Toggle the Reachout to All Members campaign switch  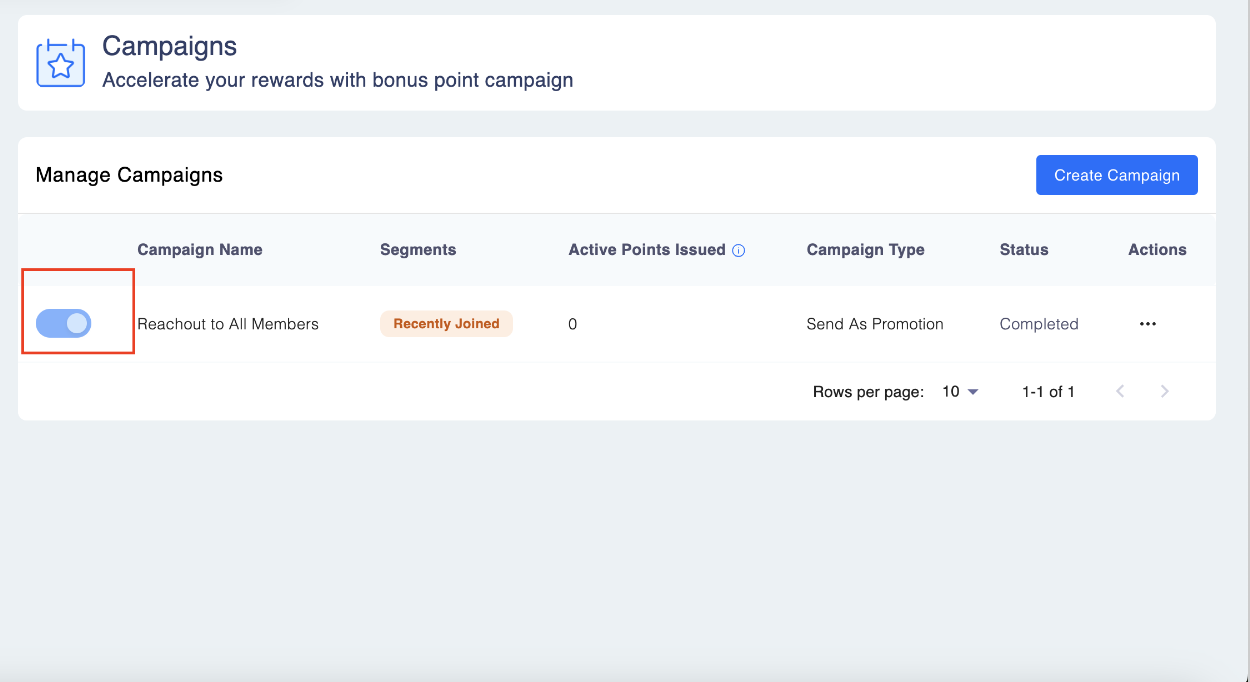tap(64, 323)
